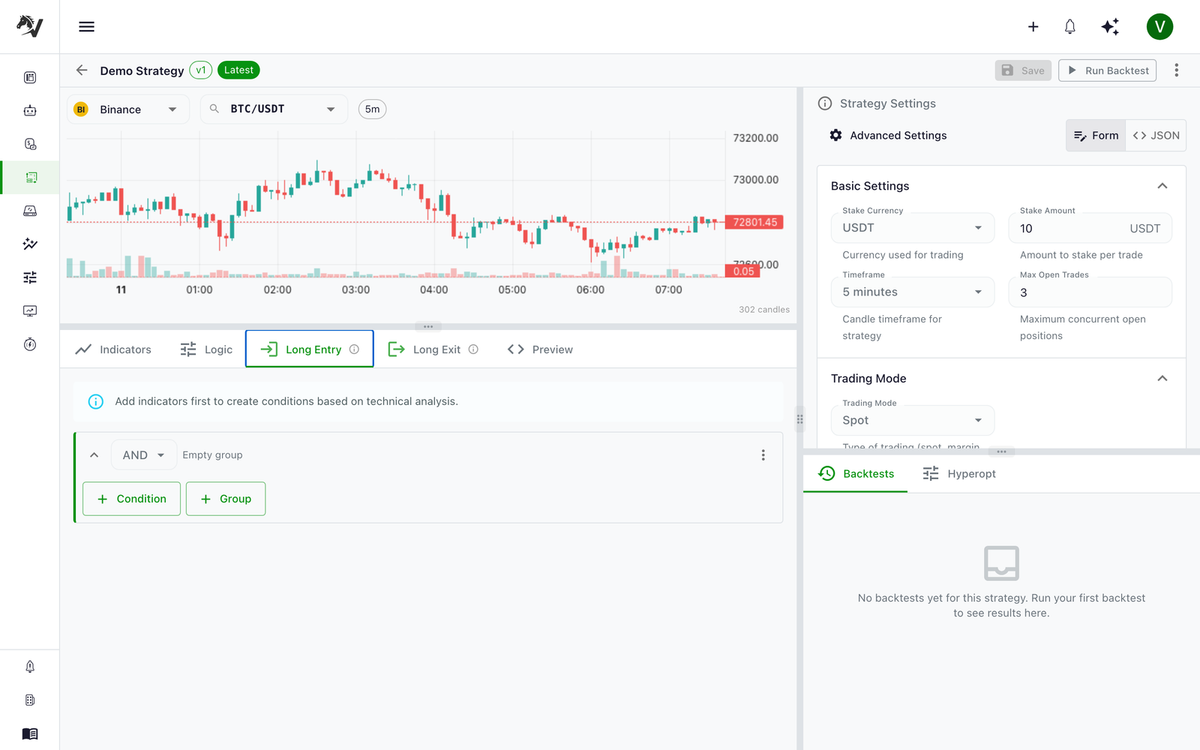
Task: Click the Run Backtest button
Action: [1107, 70]
